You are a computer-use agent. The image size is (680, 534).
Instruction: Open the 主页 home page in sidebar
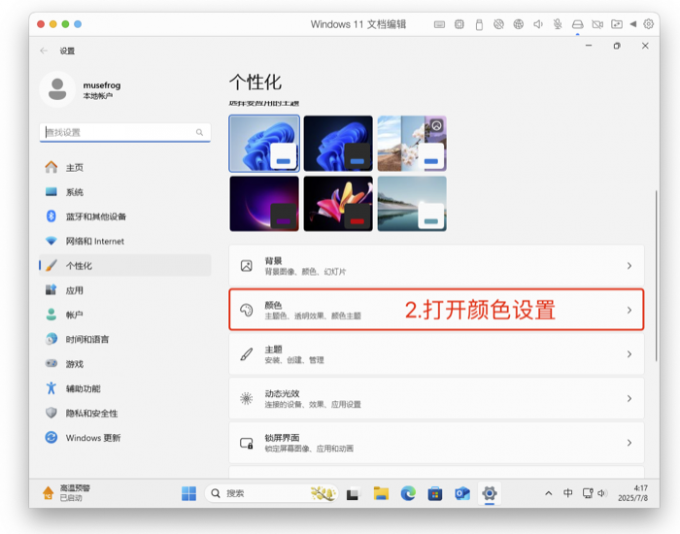pyautogui.click(x=125, y=167)
